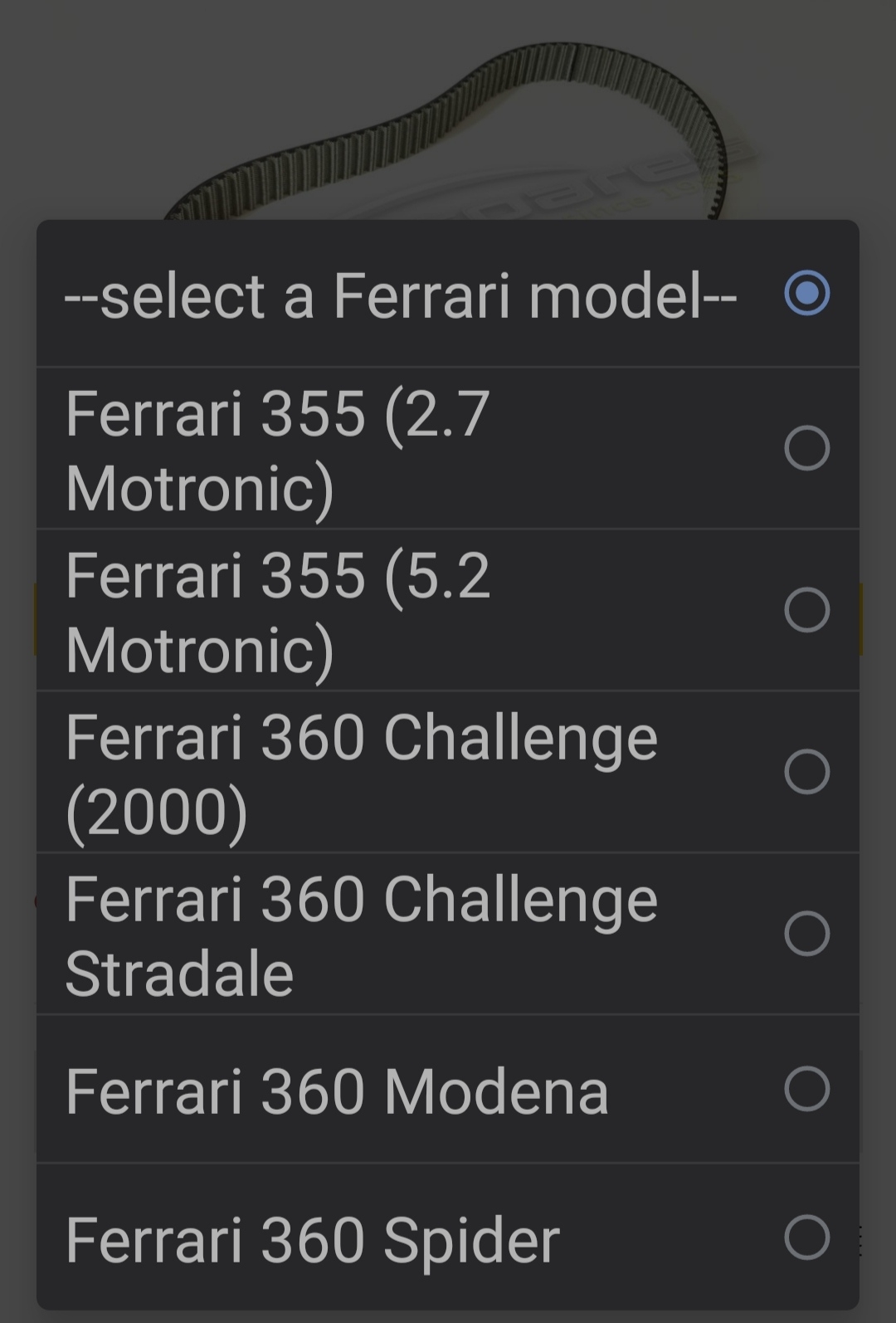Tap the yellow bar edge left of dialog
The width and height of the screenshot is (896, 1323).
click(x=34, y=619)
